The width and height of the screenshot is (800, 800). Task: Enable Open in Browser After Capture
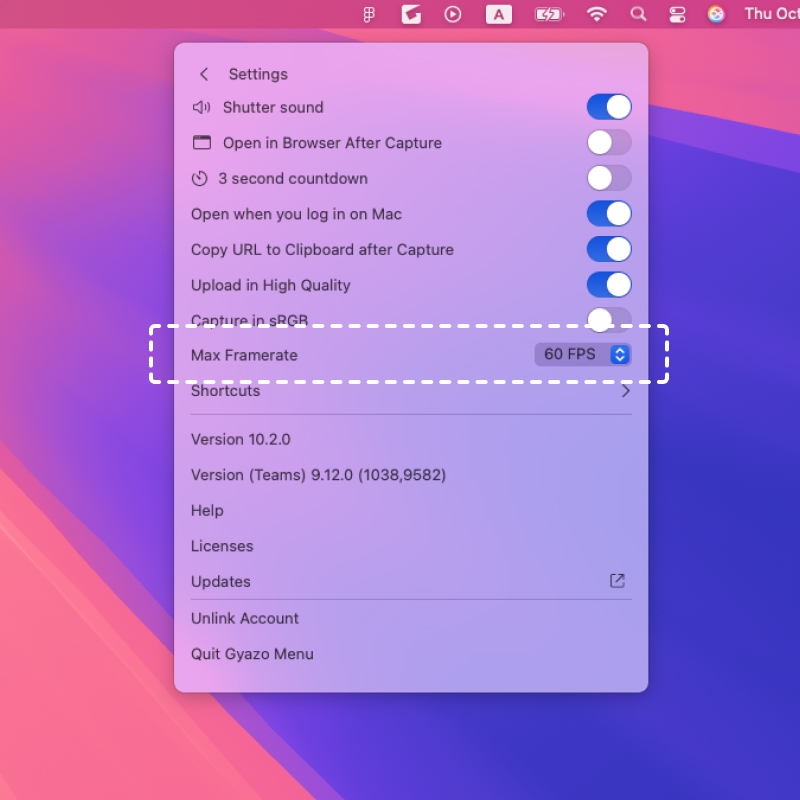(608, 143)
